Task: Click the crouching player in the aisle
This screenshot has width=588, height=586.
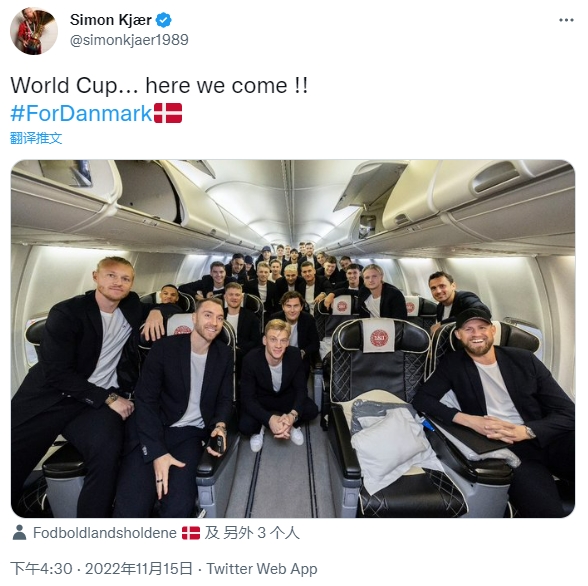Action: point(276,382)
